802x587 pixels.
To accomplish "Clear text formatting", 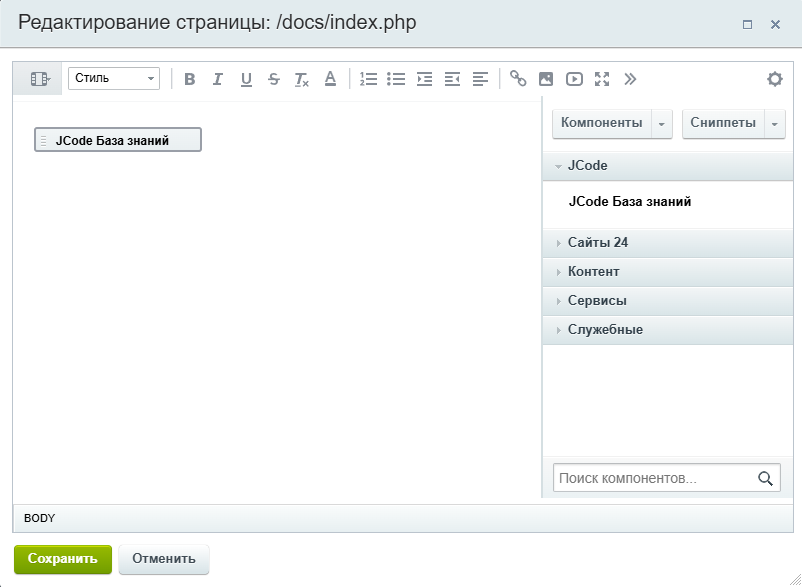I will (x=302, y=79).
